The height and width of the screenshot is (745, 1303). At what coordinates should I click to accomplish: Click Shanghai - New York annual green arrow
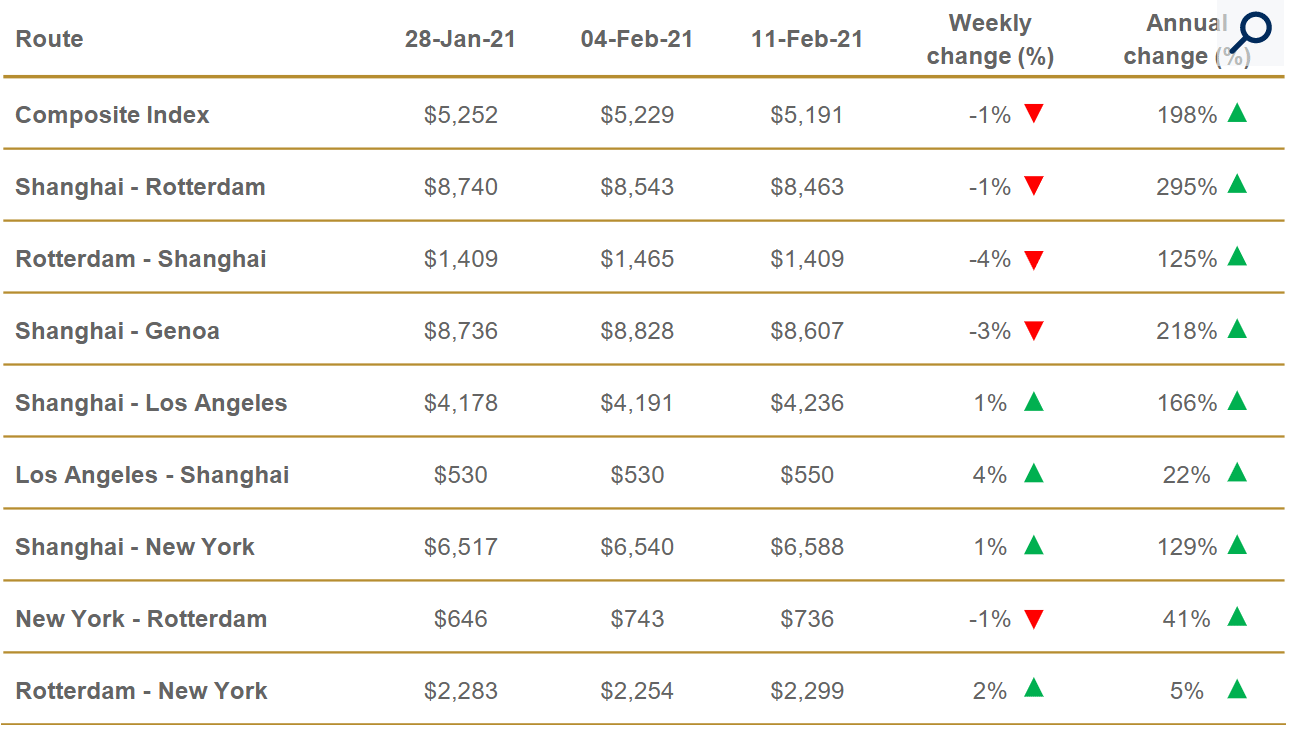tap(1237, 544)
